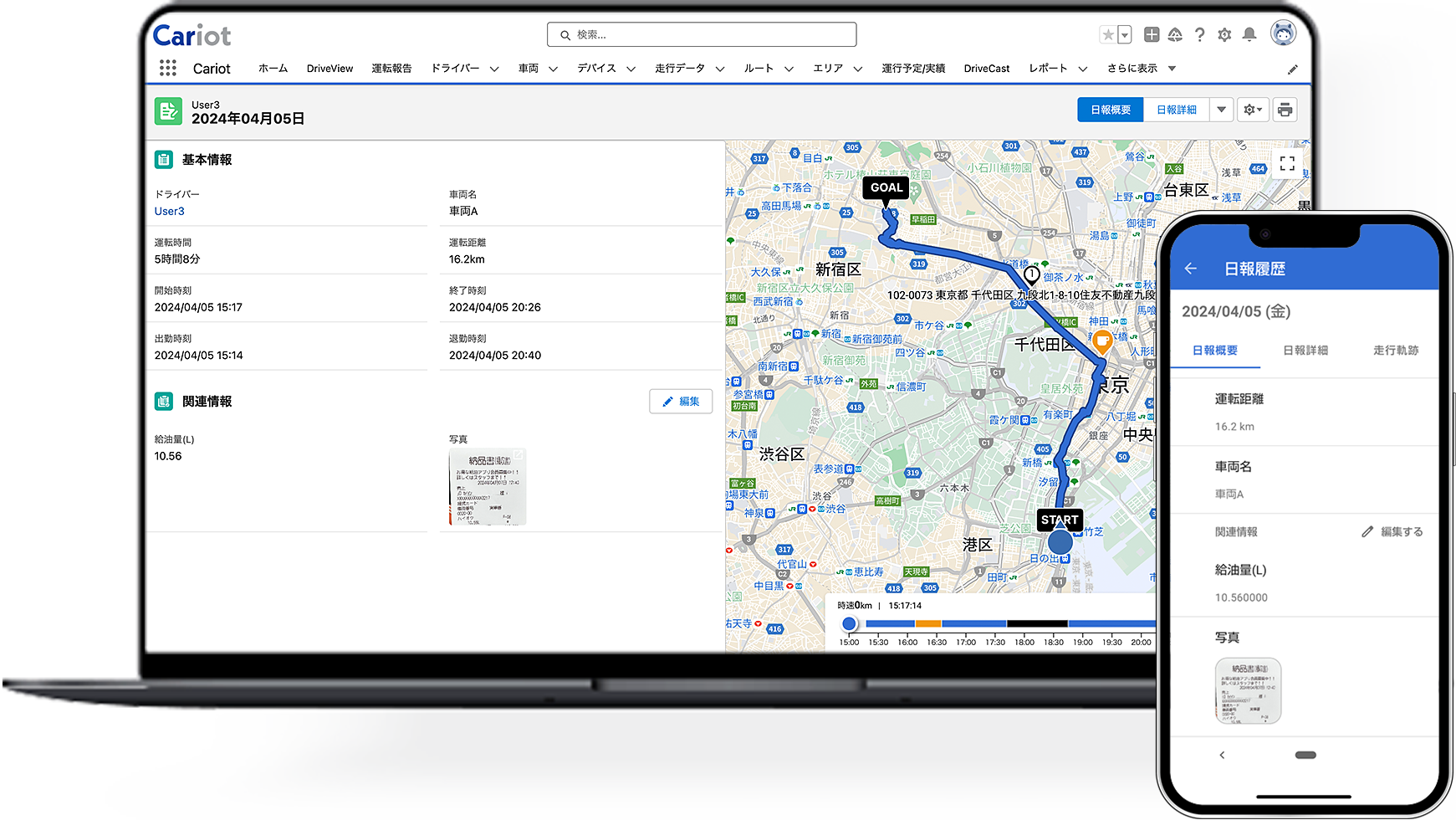Click the numbered waypoint 1 pin
1456x820 pixels.
[x=1031, y=275]
